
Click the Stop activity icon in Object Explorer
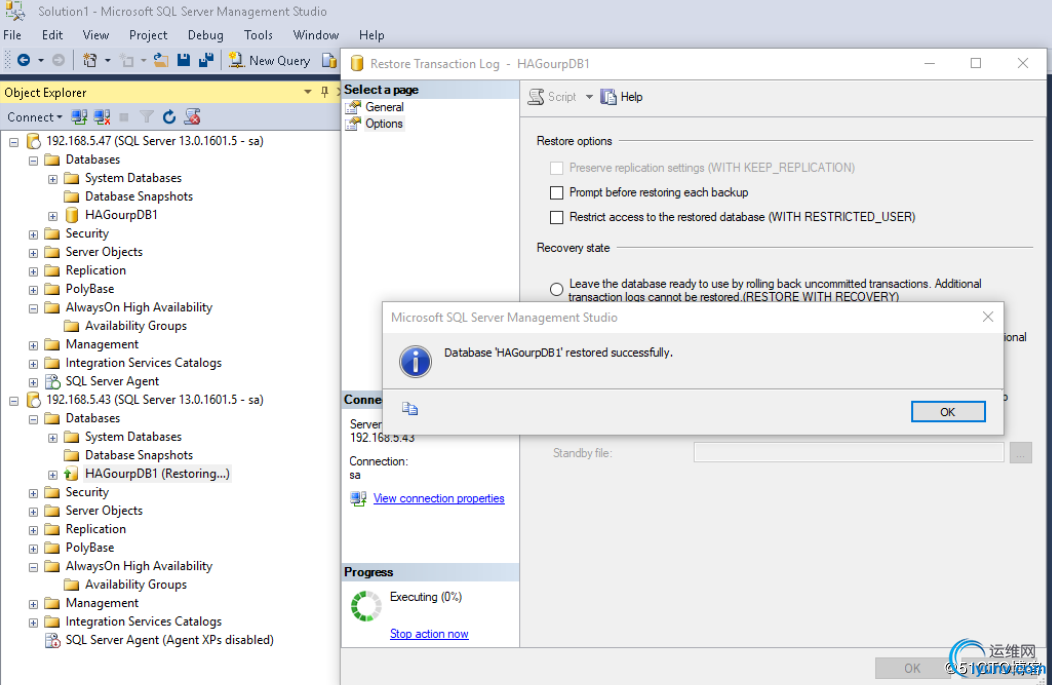coord(124,117)
